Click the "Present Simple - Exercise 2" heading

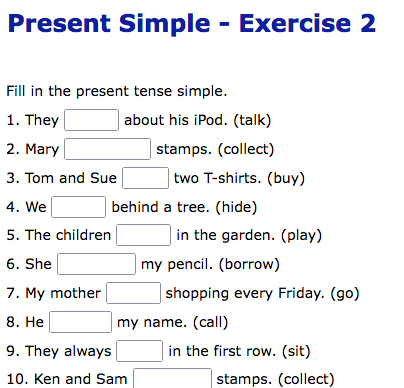pos(192,23)
